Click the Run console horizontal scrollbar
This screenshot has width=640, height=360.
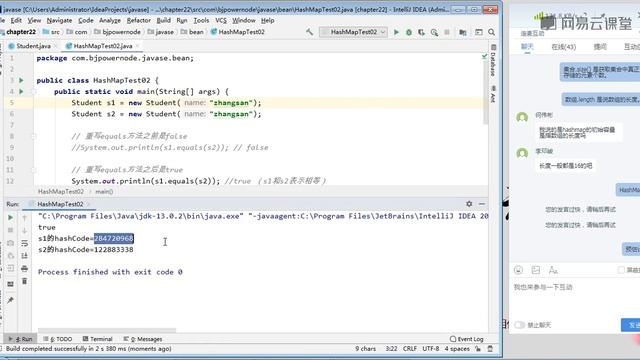tap(107, 330)
